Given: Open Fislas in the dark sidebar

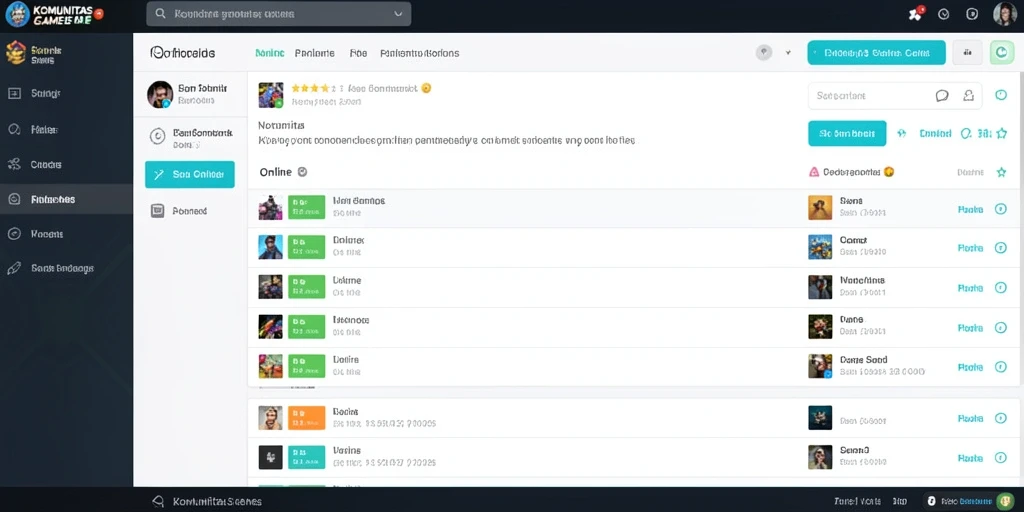Looking at the screenshot, I should [44, 129].
